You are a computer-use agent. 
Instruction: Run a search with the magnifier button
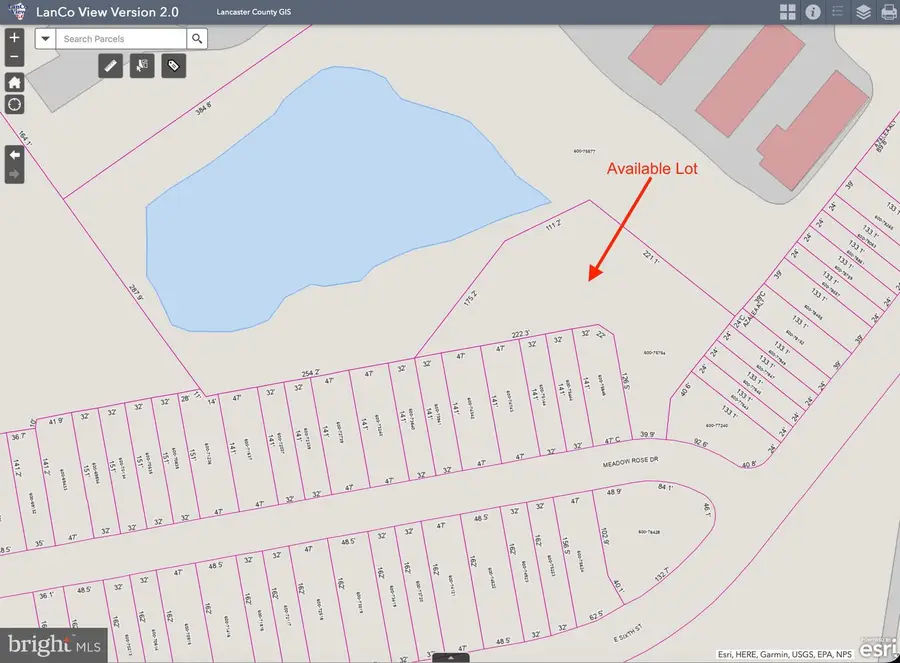coord(197,38)
